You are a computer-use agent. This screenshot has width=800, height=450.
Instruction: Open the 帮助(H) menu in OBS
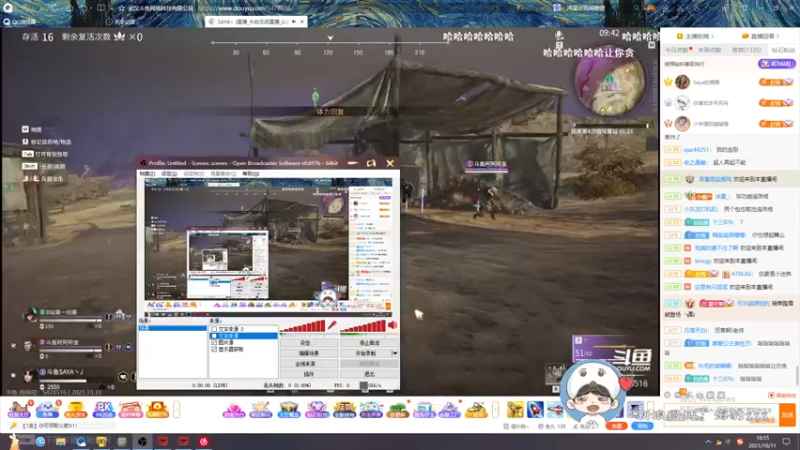click(x=251, y=174)
